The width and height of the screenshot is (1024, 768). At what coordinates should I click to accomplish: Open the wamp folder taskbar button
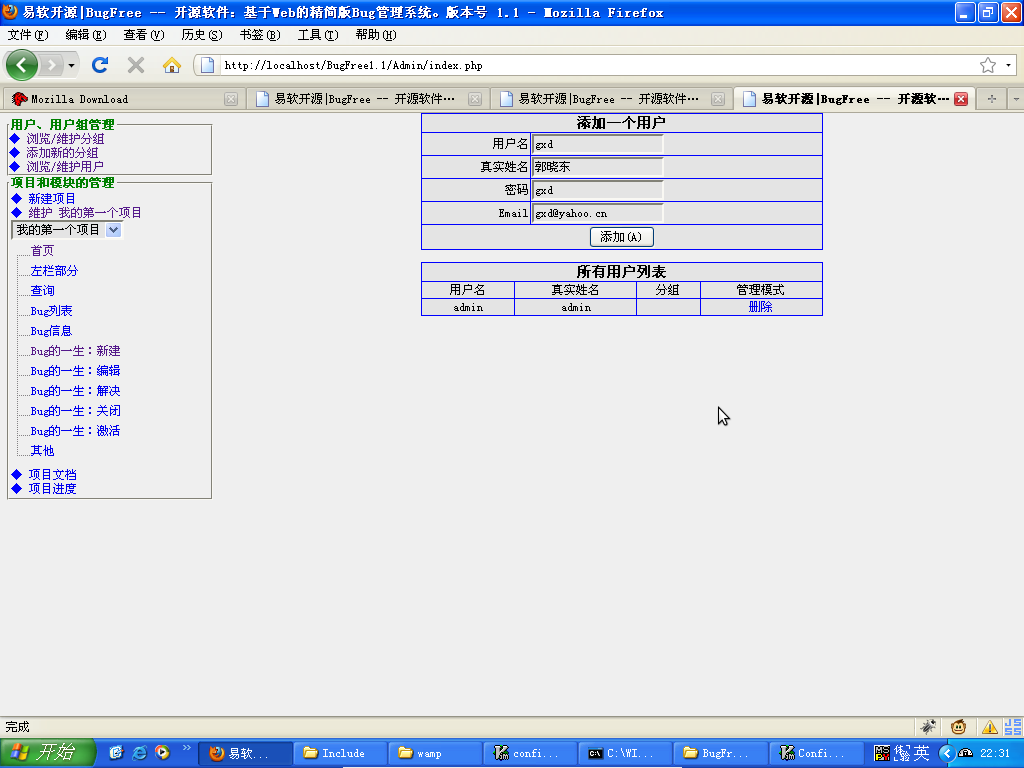(435, 753)
